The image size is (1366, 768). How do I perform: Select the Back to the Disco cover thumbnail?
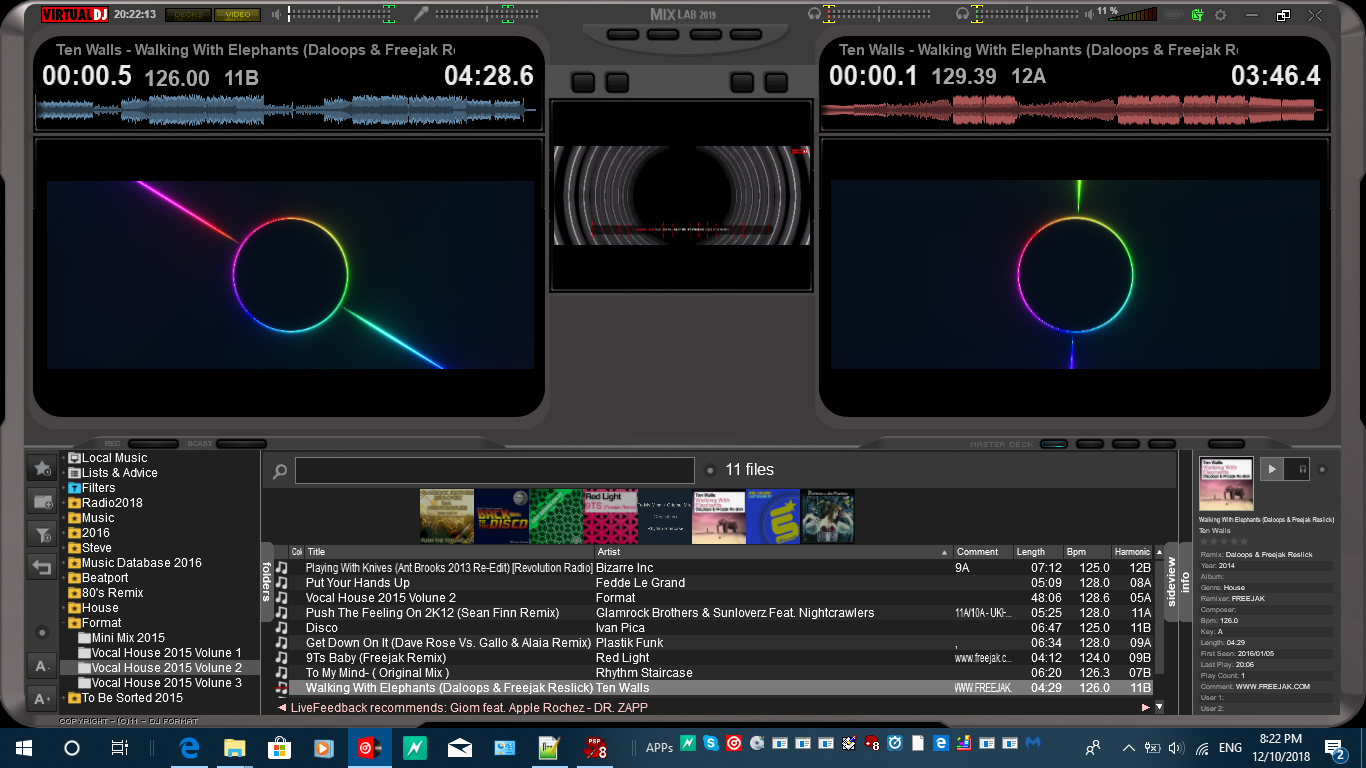point(501,516)
